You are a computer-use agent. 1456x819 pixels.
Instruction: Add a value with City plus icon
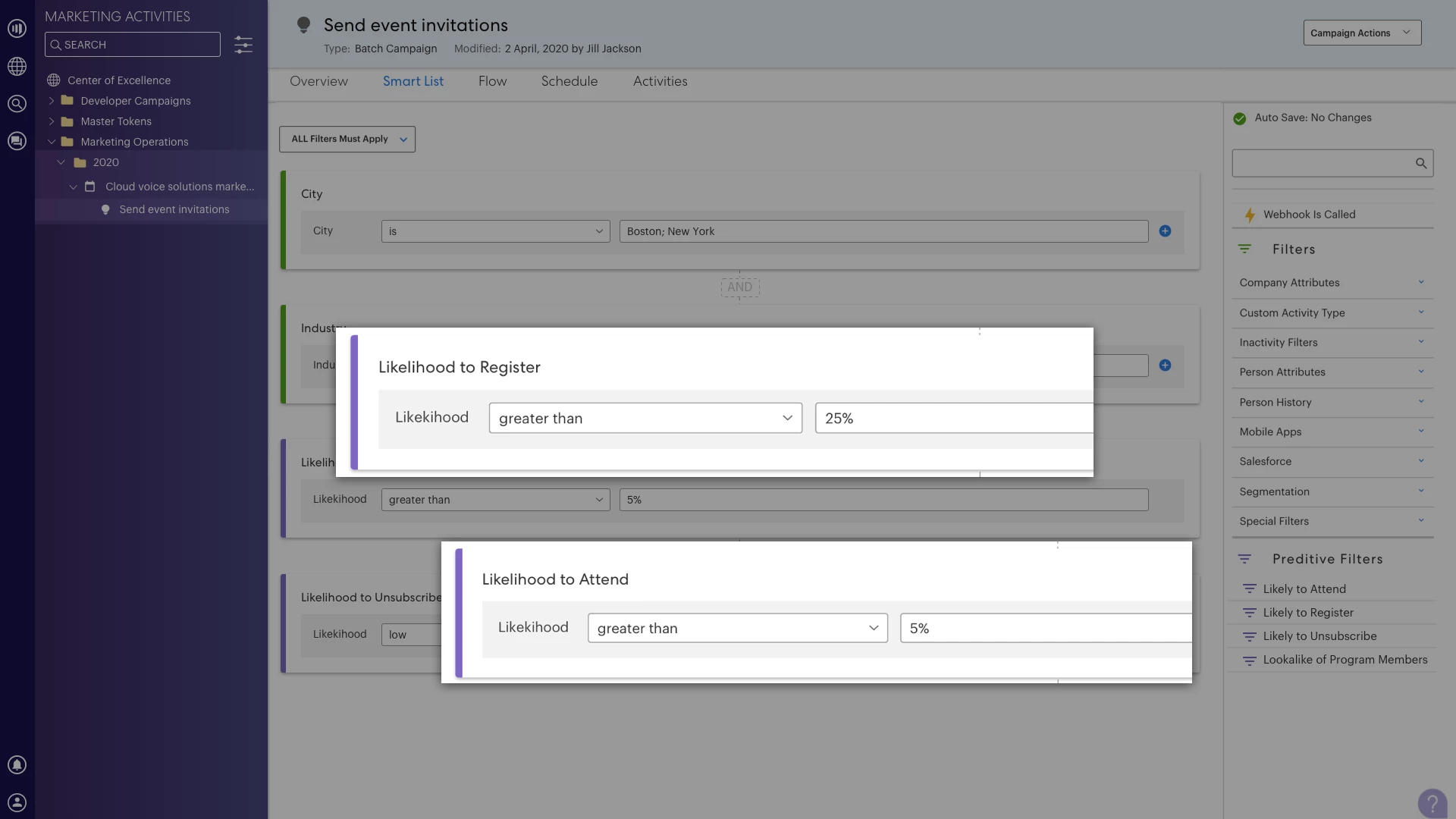click(x=1165, y=231)
